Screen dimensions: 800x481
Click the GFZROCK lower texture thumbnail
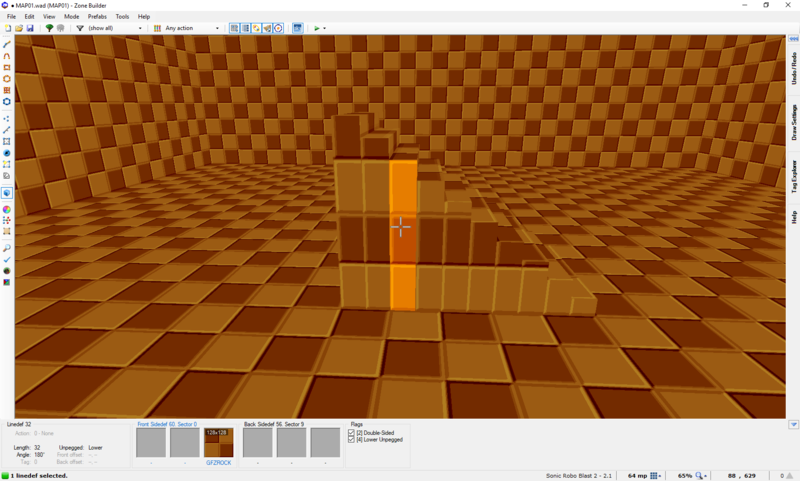pos(218,442)
